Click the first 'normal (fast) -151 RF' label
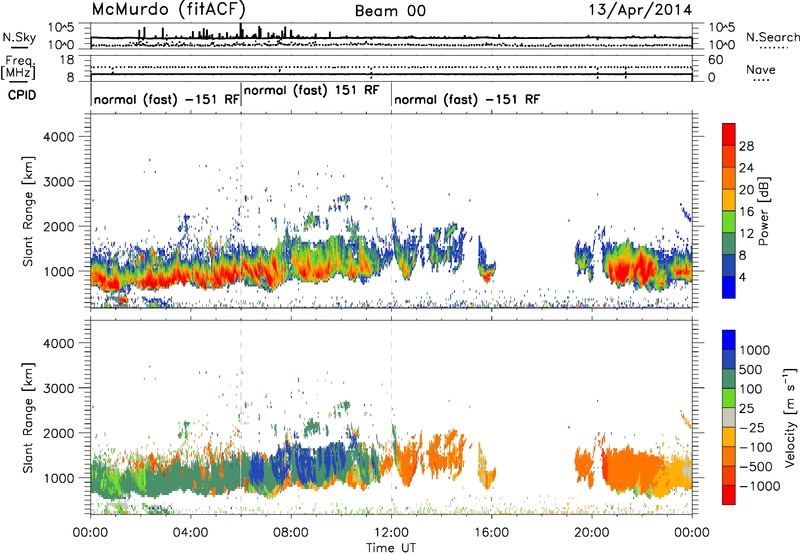This screenshot has height=554, width=800. tap(166, 99)
